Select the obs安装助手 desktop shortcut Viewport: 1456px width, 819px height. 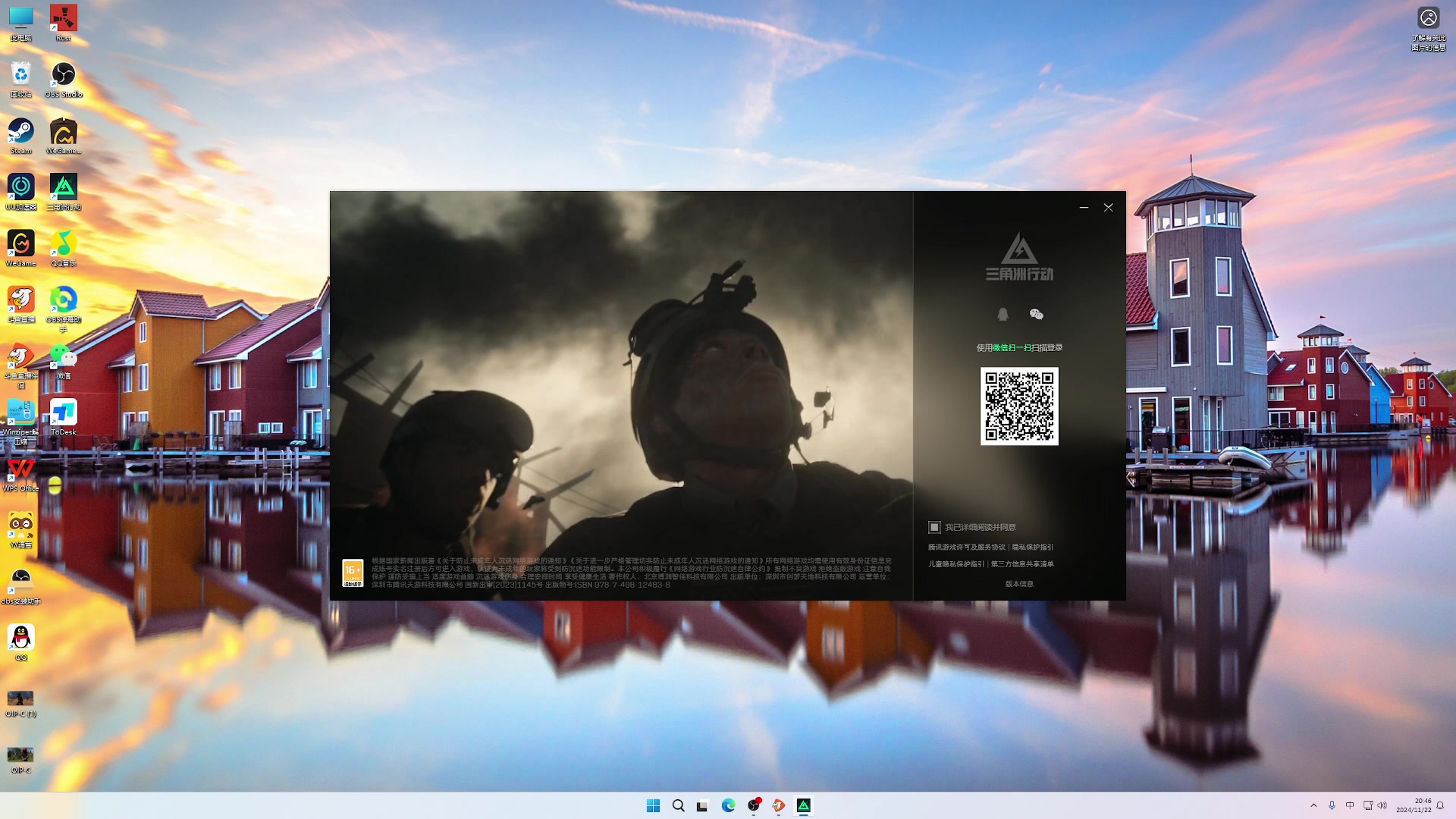[x=21, y=585]
